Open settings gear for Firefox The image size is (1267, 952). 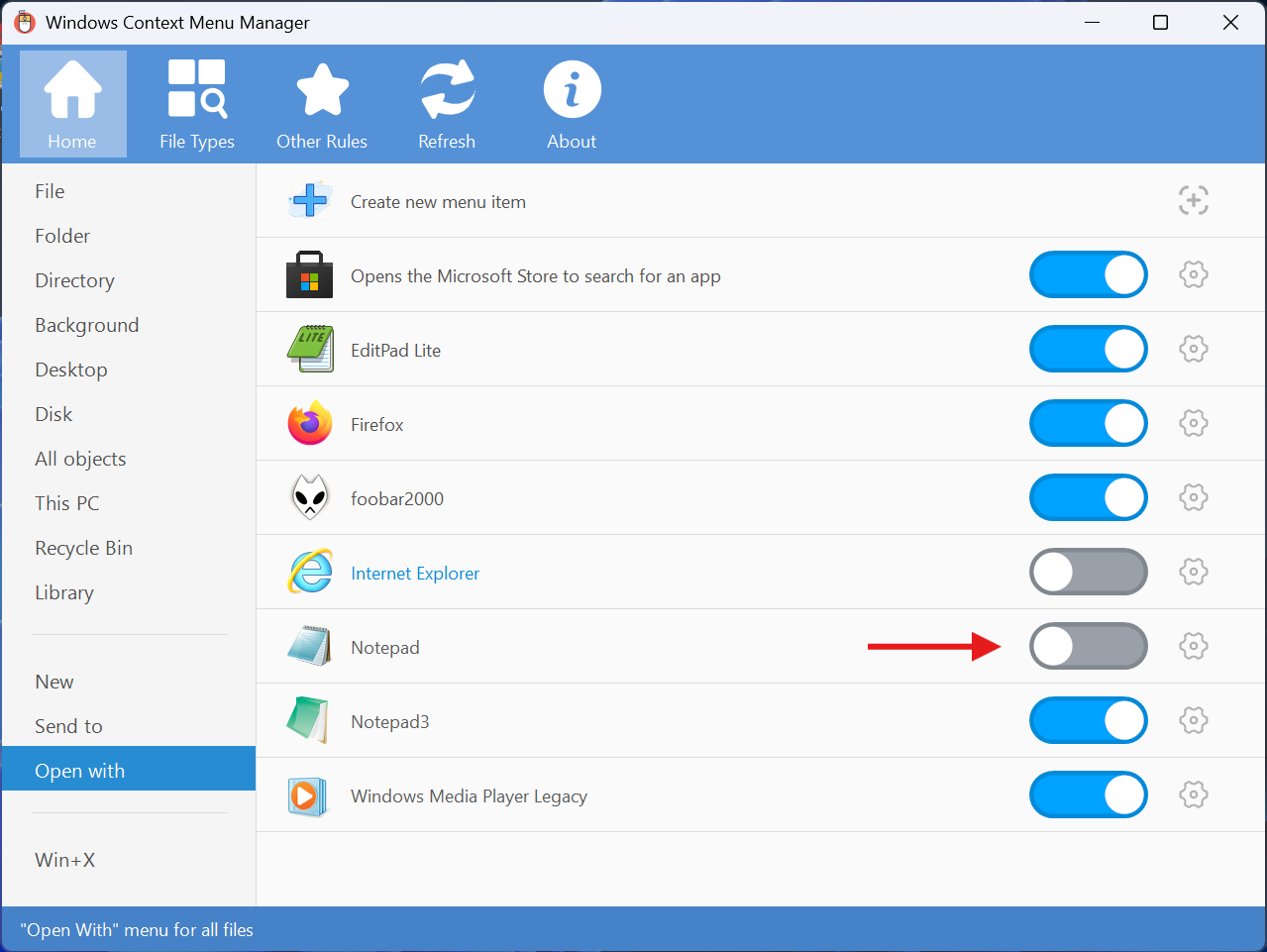[1194, 423]
